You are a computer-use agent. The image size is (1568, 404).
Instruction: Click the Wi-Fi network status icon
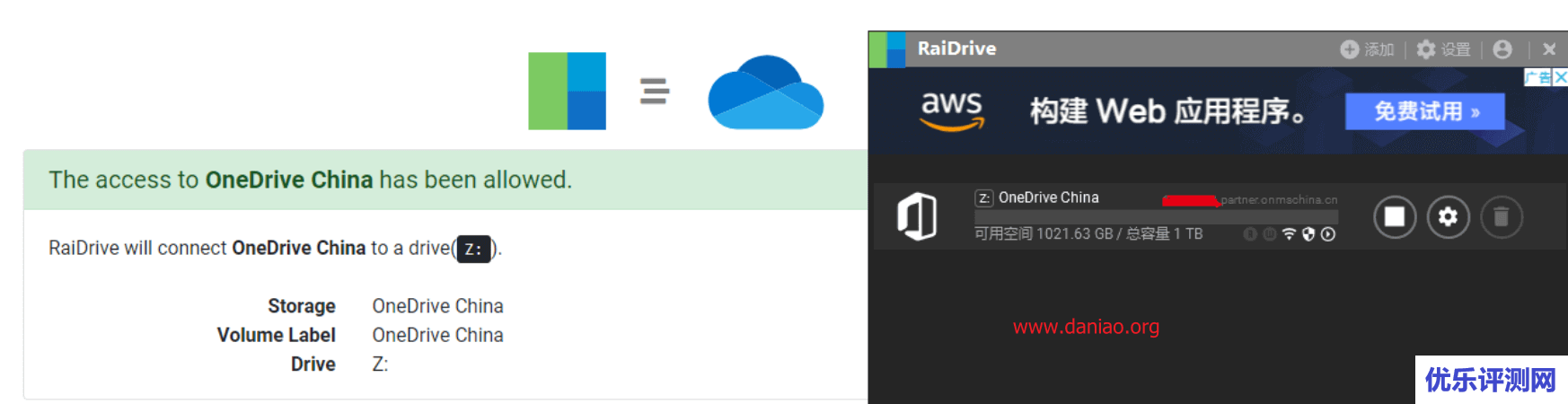pos(1289,234)
